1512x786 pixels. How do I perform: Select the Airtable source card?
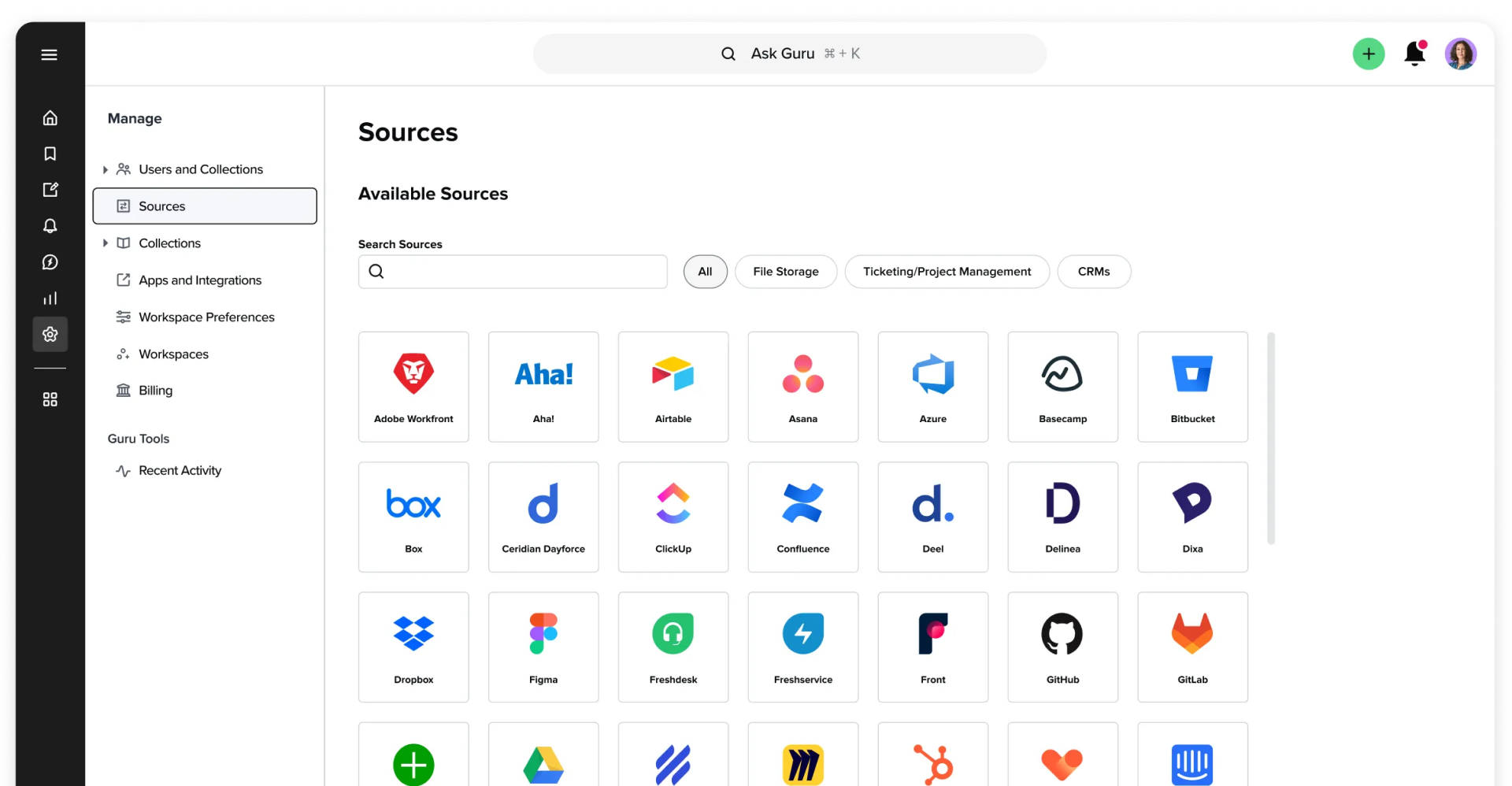click(673, 387)
